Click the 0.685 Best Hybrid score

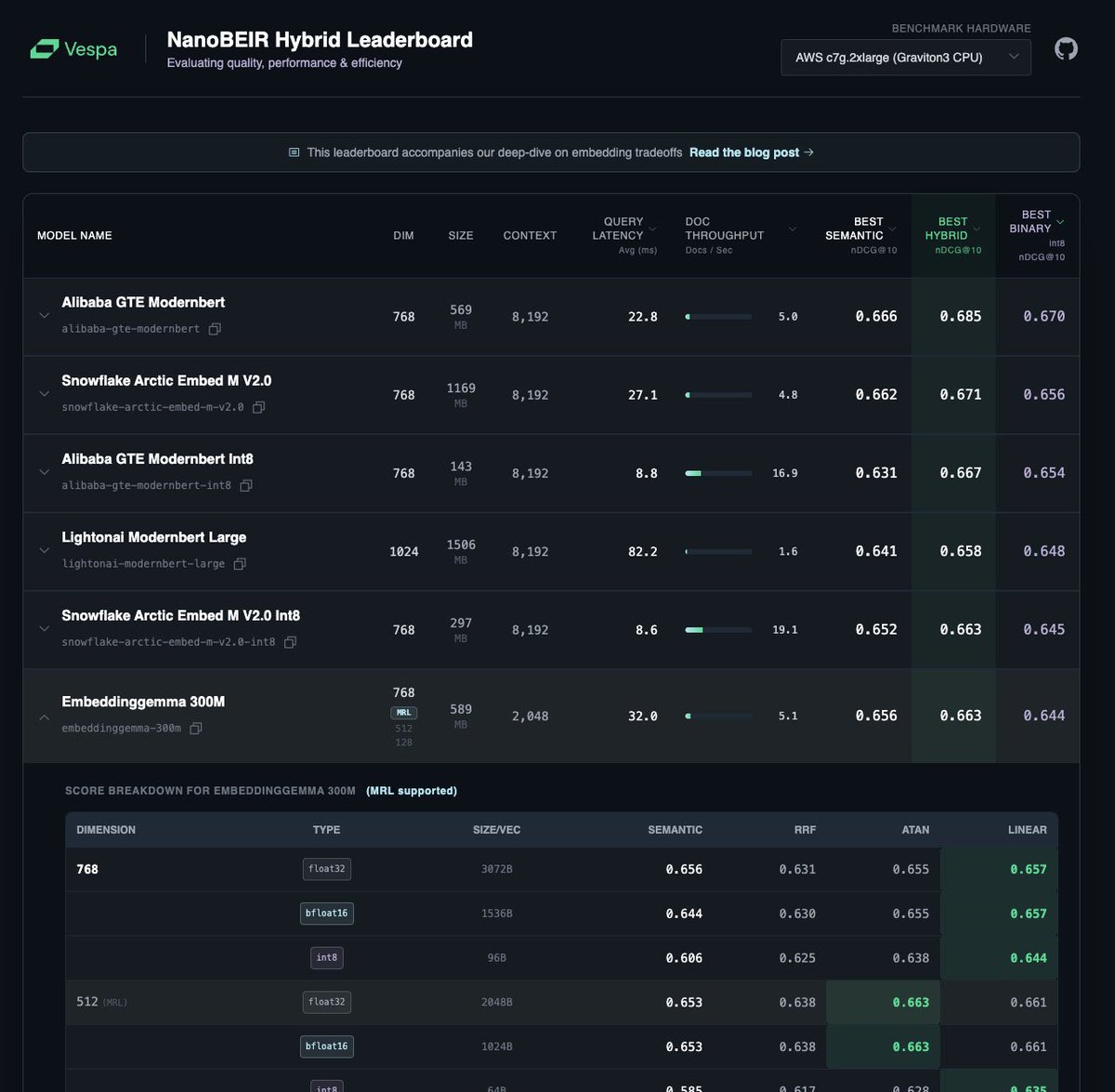point(961,316)
